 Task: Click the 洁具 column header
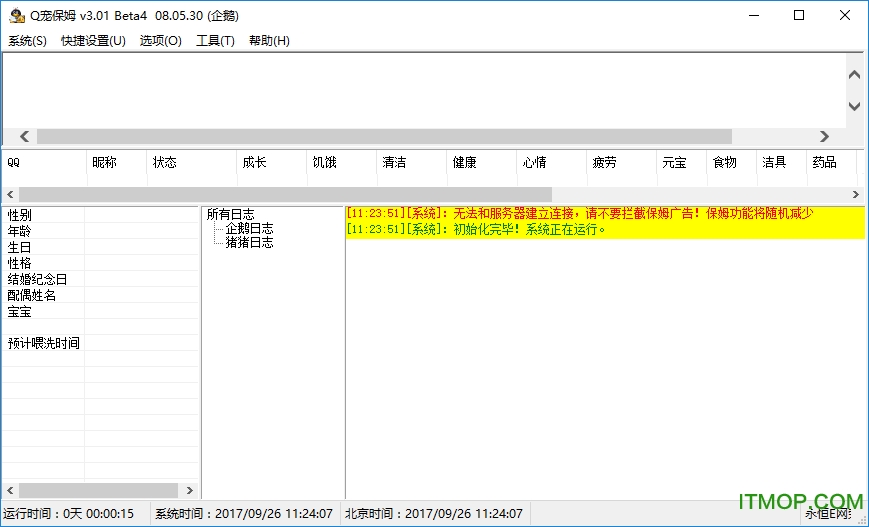[781, 162]
